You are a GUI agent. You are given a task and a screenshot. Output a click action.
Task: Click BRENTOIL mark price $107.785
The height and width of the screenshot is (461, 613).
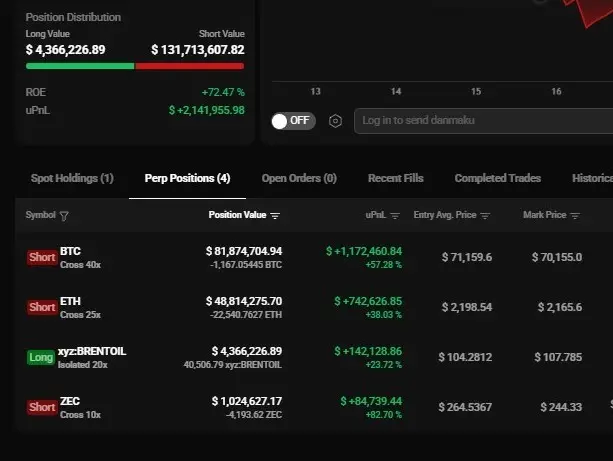click(x=558, y=357)
